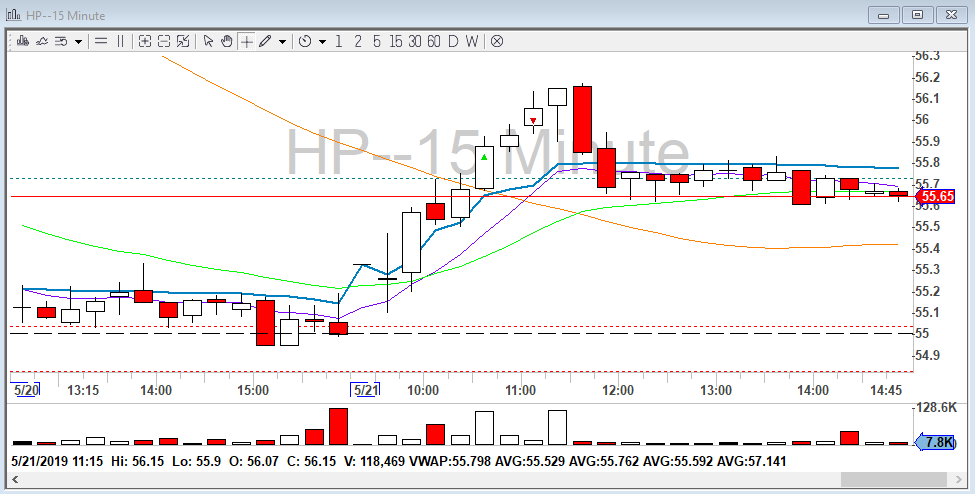Click the 128.6K volume axis label
The width and height of the screenshot is (975, 494).
pyautogui.click(x=936, y=408)
